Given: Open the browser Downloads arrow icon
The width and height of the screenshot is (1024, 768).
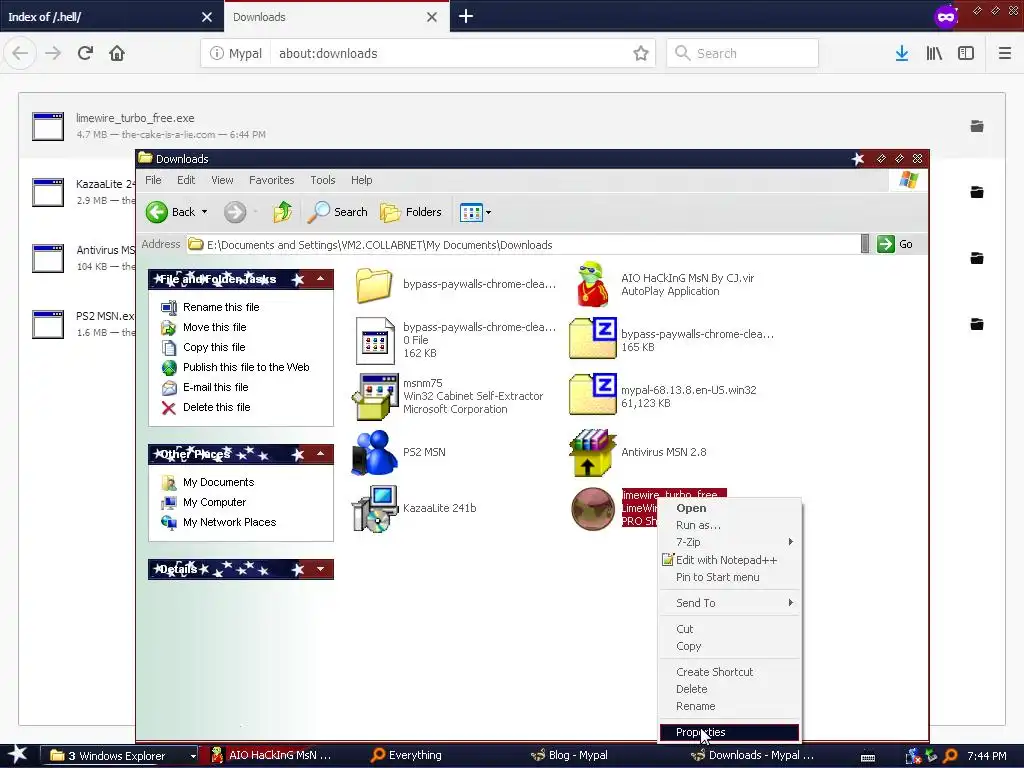Looking at the screenshot, I should click(902, 53).
